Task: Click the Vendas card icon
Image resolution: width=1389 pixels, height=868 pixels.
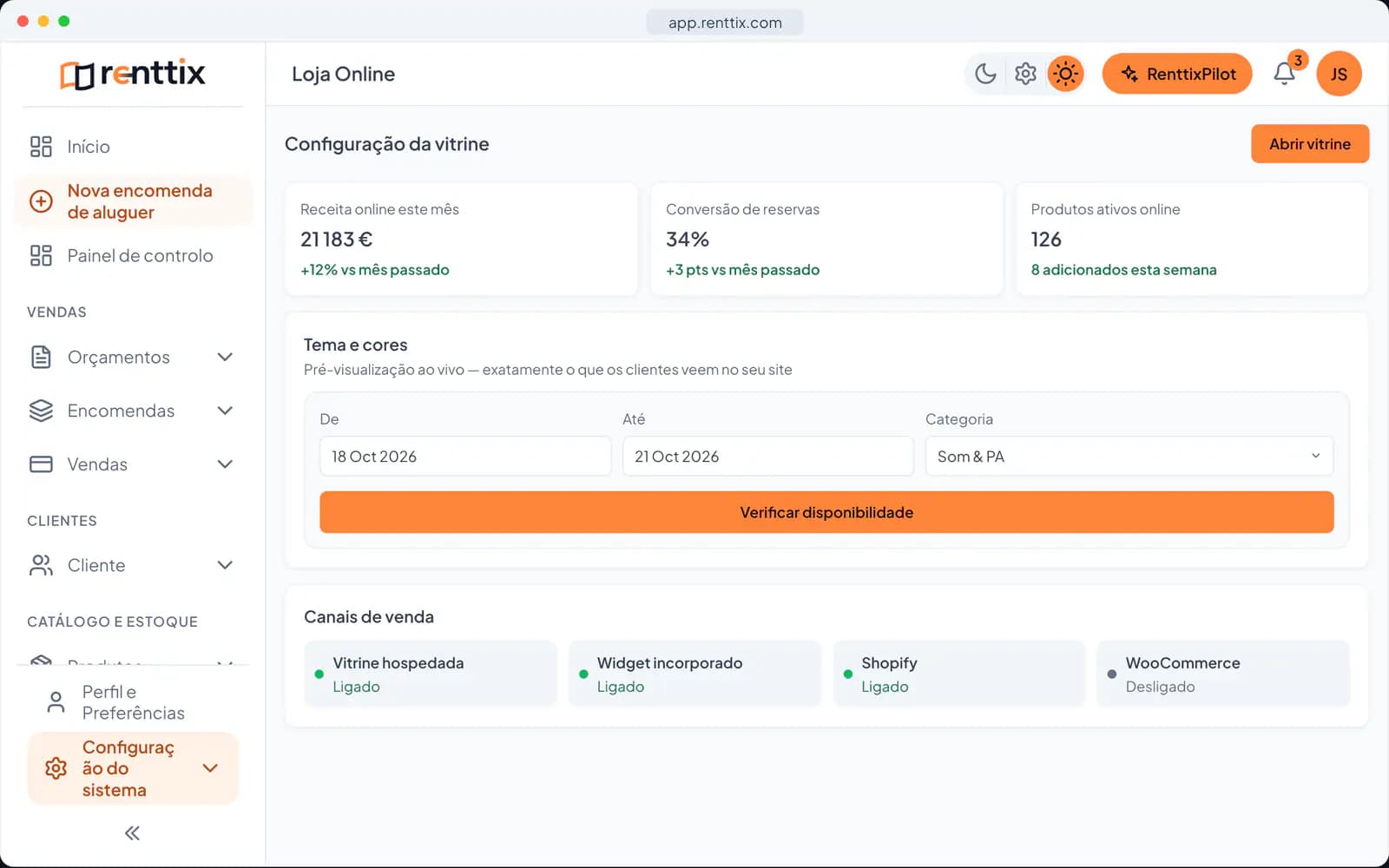Action: 41,464
